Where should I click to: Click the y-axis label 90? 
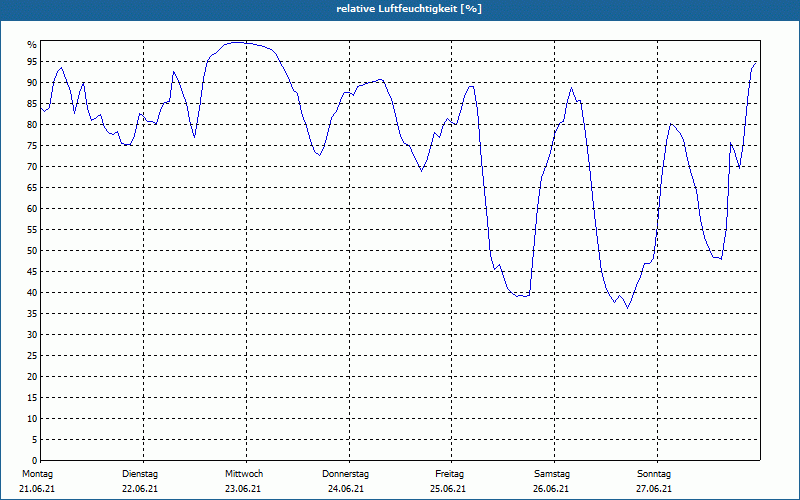coord(32,83)
